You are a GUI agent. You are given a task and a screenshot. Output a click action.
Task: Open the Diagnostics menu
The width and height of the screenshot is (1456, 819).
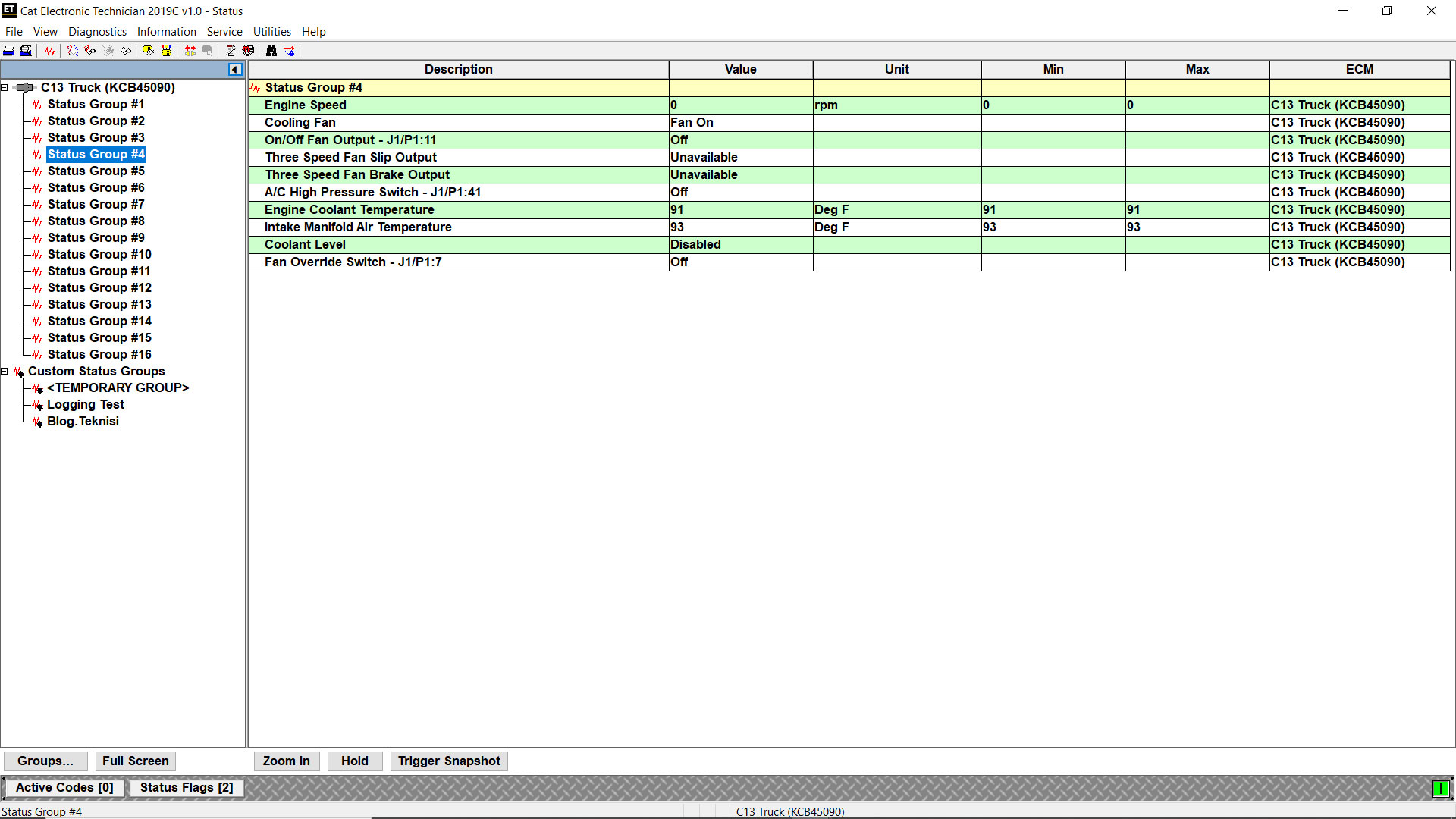click(x=97, y=32)
